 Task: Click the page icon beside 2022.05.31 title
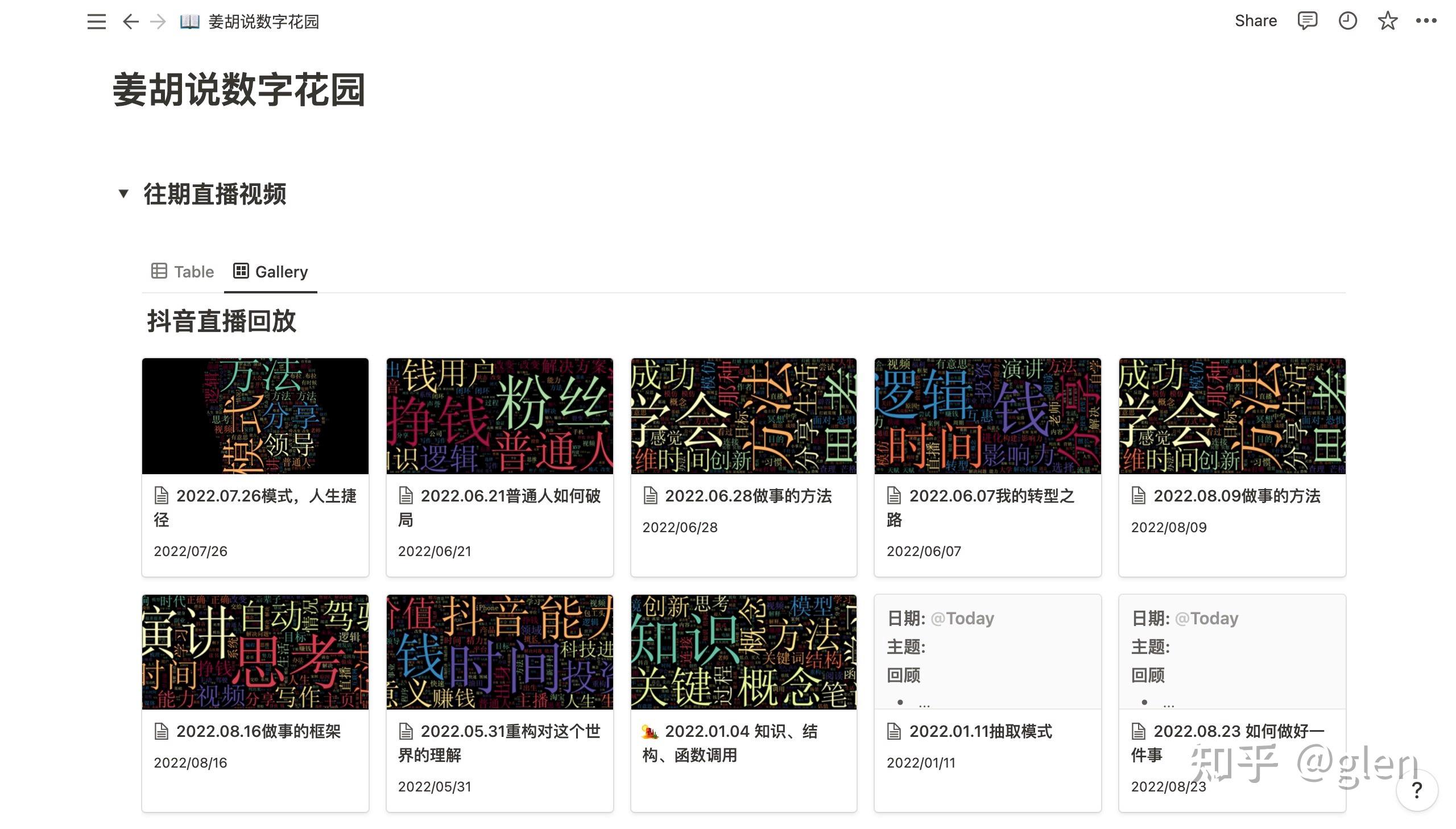point(406,732)
